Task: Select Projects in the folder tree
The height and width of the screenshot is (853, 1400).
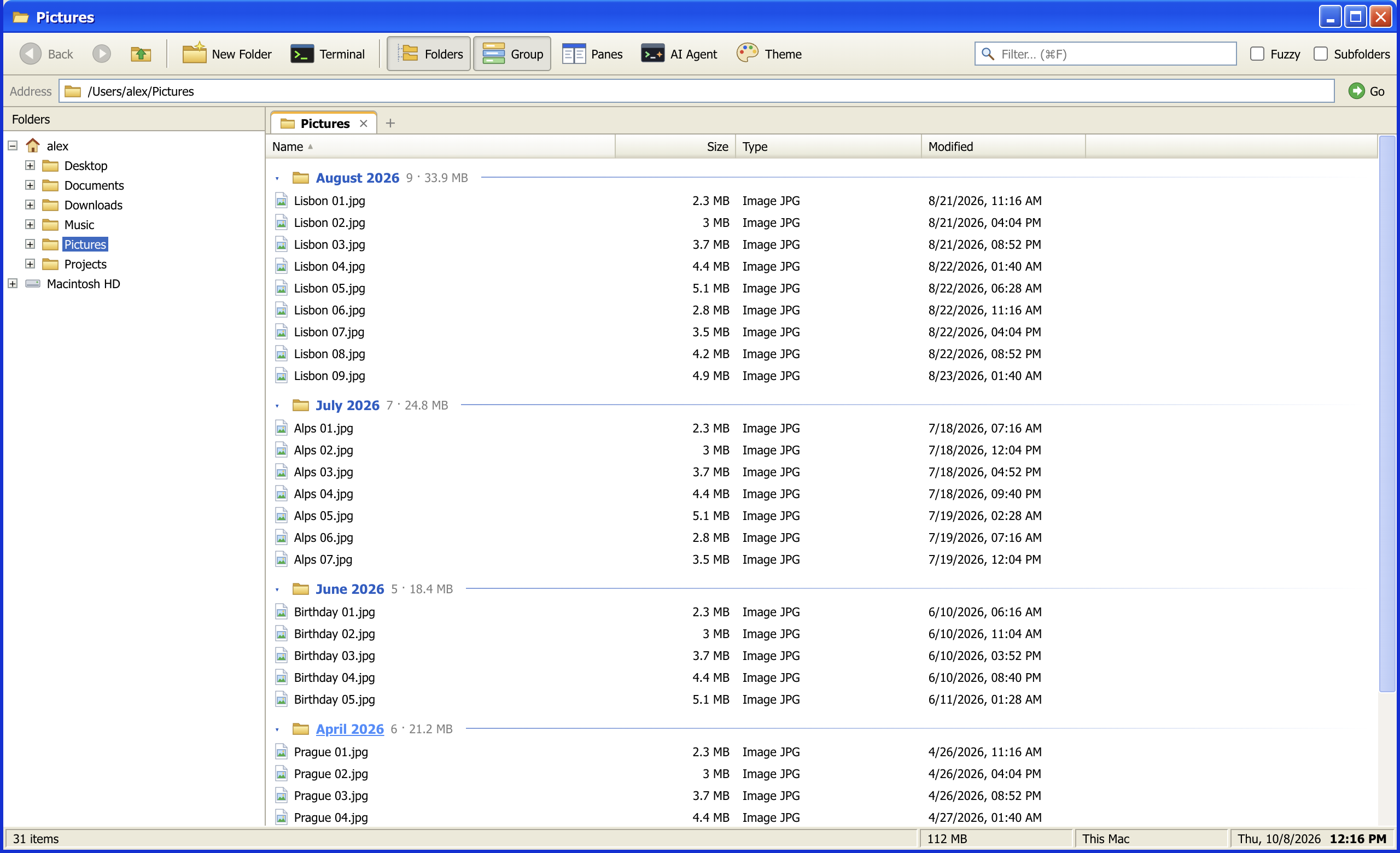Action: 85,264
